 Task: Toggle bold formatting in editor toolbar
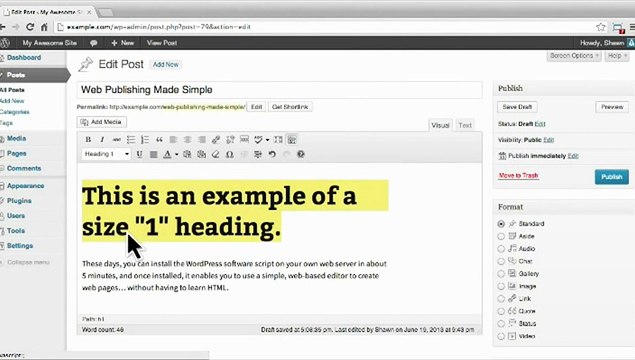tap(88, 140)
